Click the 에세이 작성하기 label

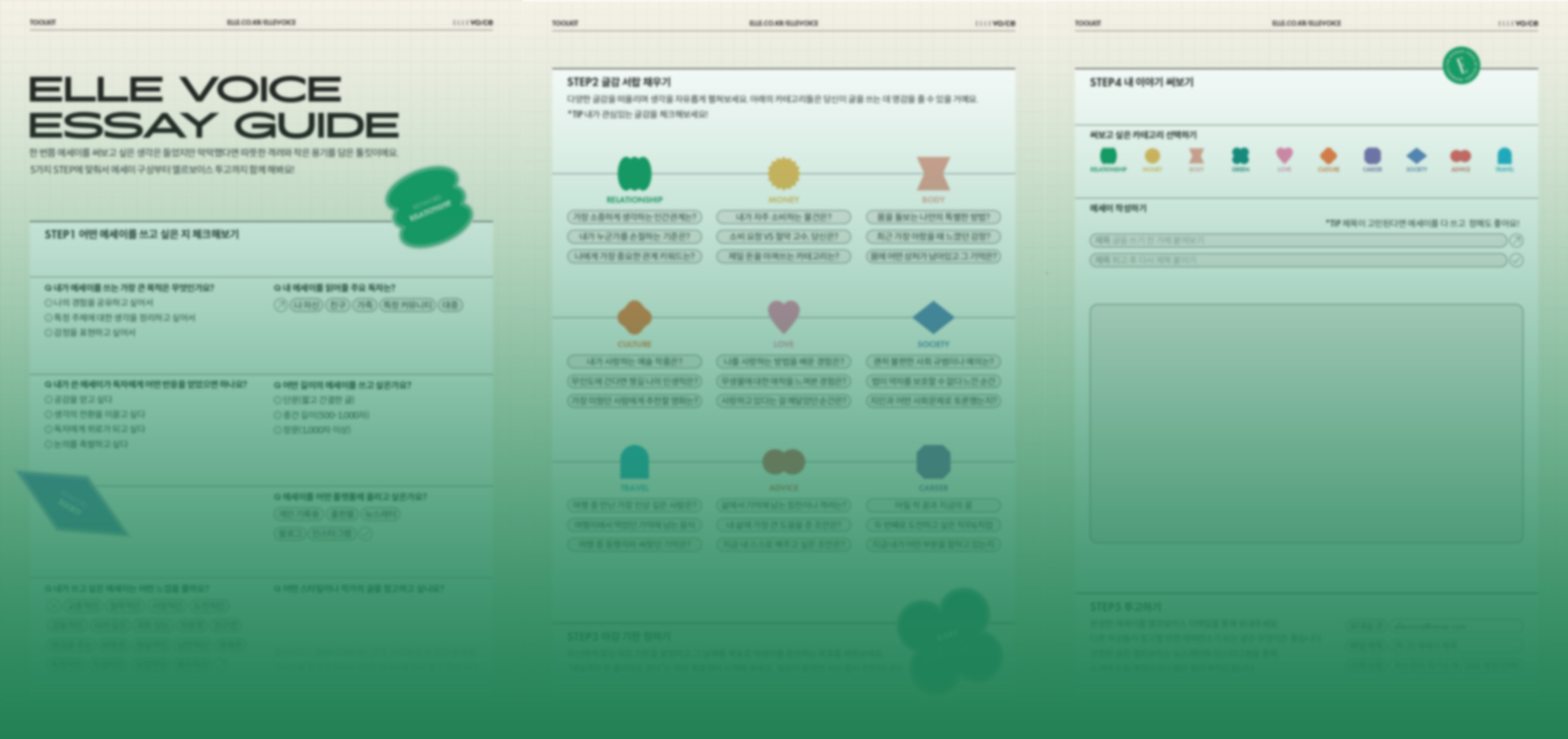click(x=1118, y=208)
